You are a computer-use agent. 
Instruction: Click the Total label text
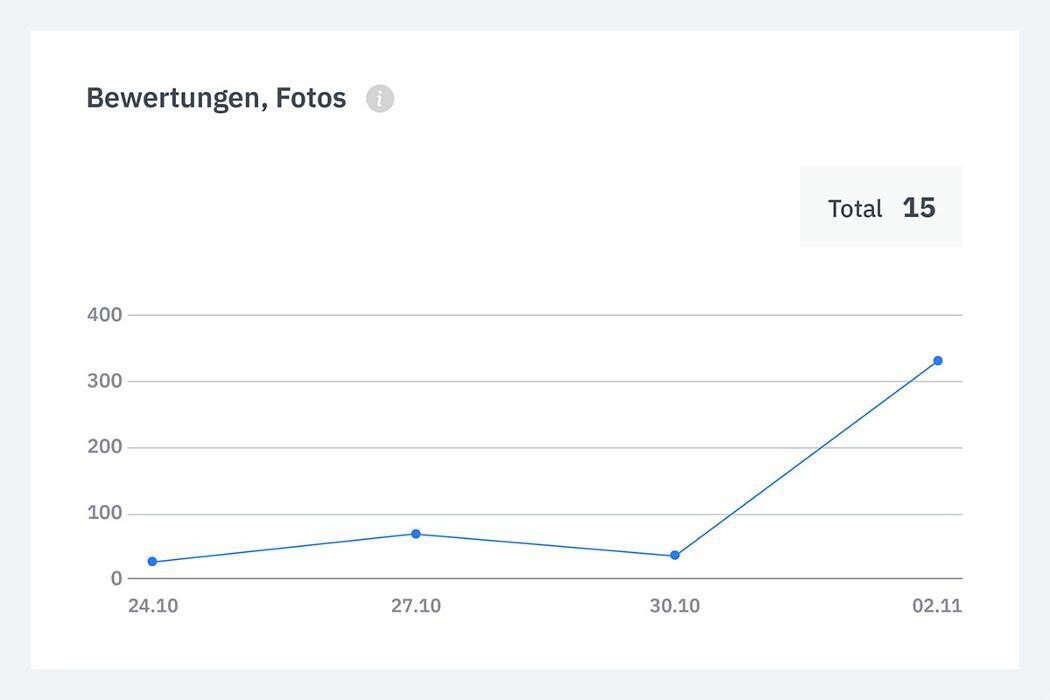pyautogui.click(x=855, y=209)
